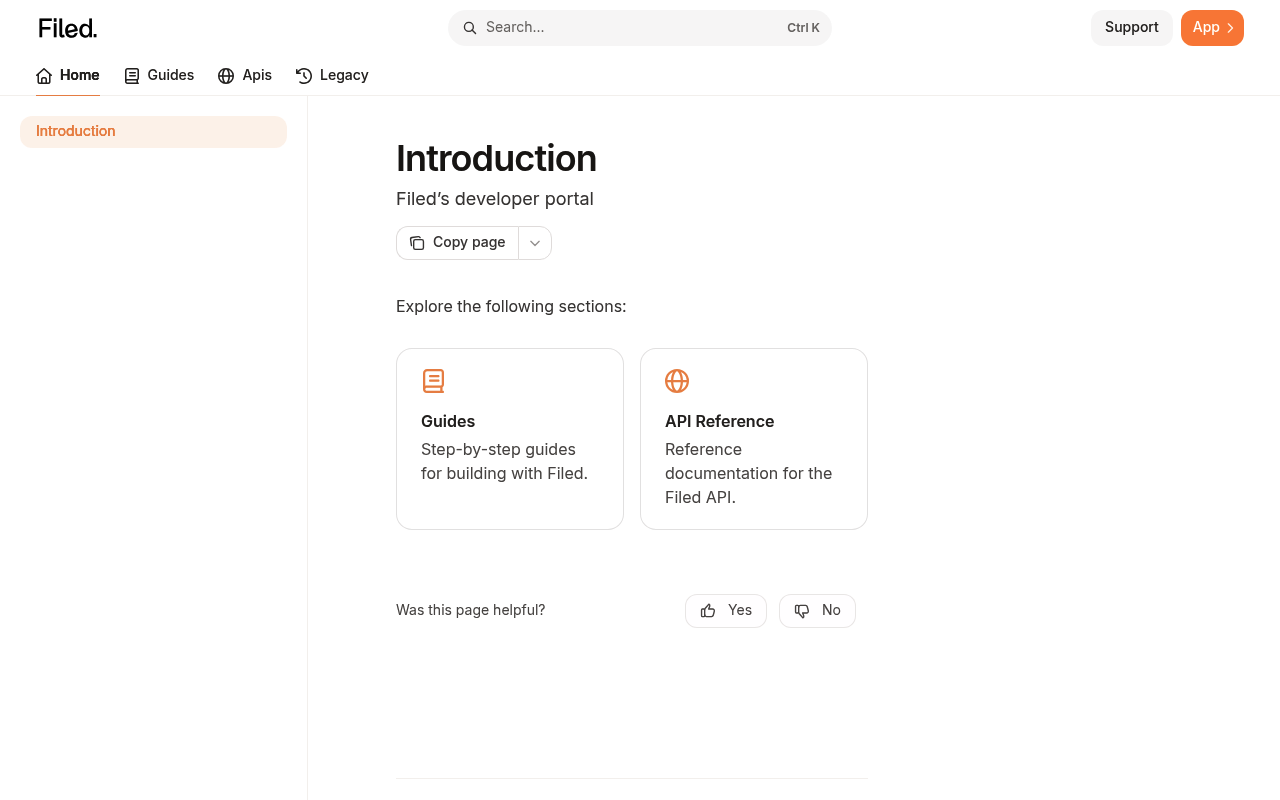This screenshot has width=1280, height=800.
Task: Click the arrow chevron on App button
Action: point(1230,28)
